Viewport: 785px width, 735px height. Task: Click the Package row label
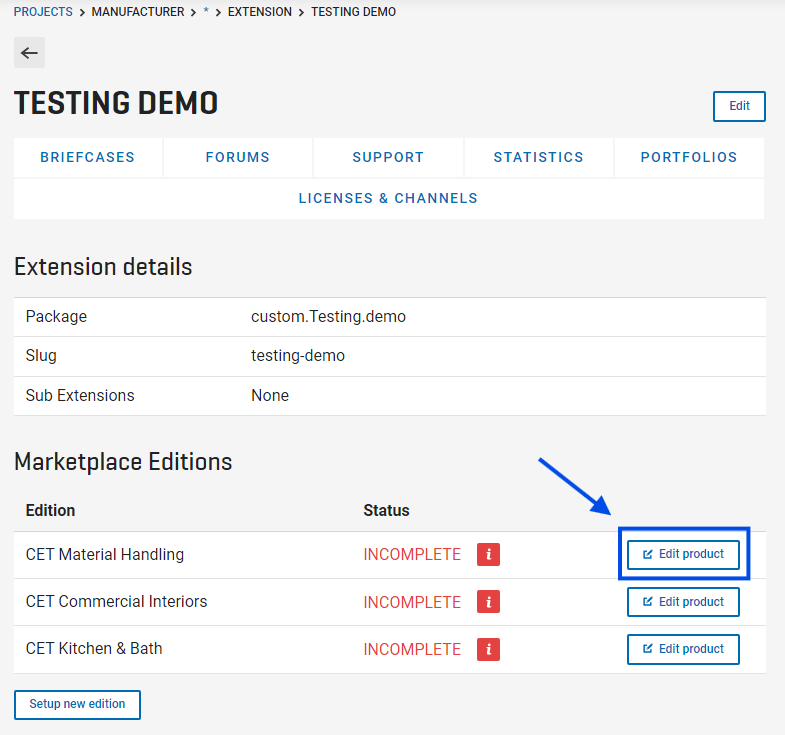coord(56,316)
